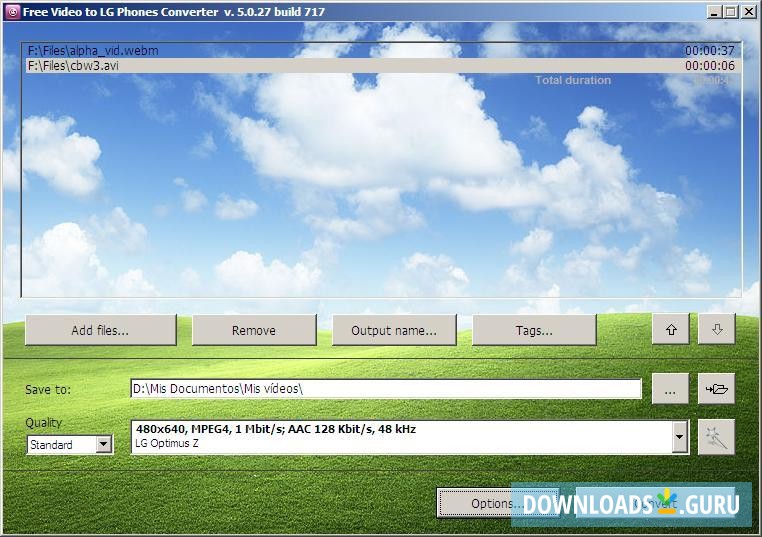Click the magic wand preset editor icon
This screenshot has width=762, height=537.
716,438
